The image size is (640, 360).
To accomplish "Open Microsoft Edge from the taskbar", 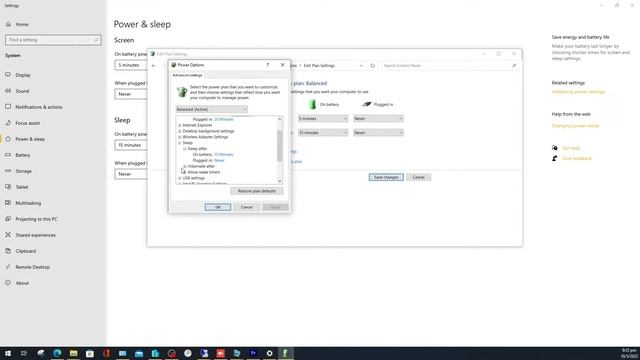I will click(x=57, y=353).
